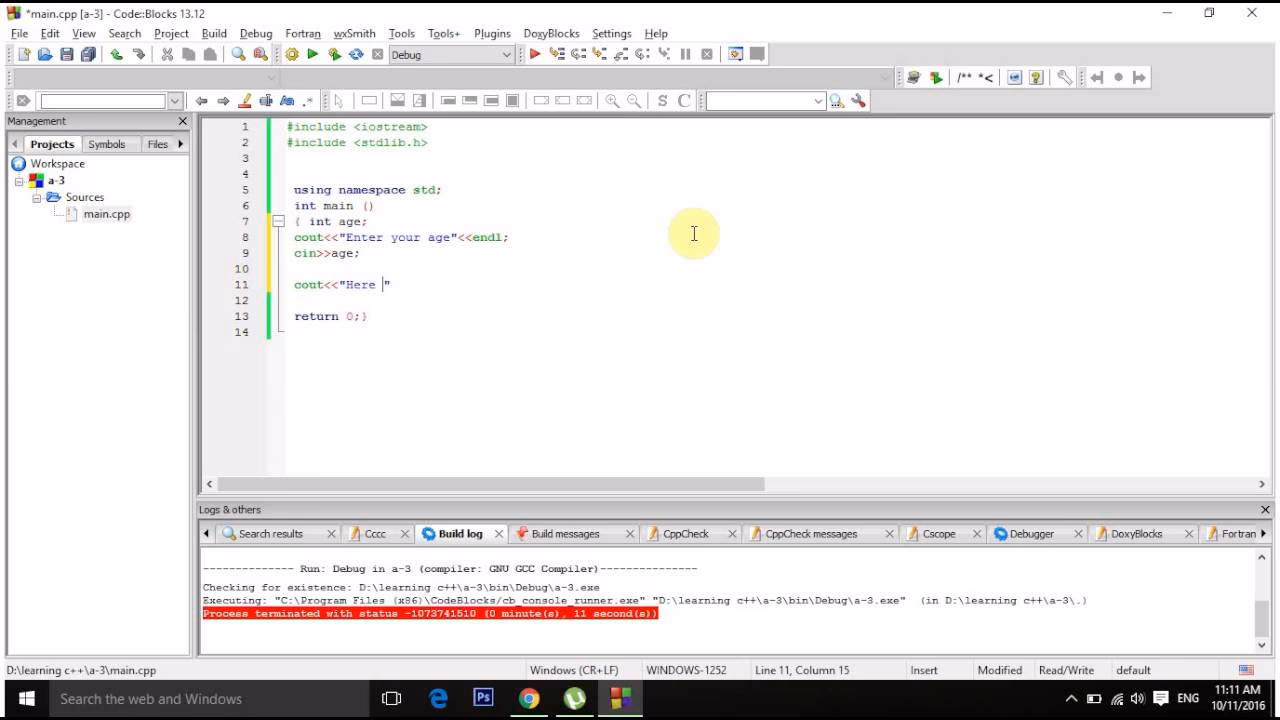Collapse the code fold at line 7
Image resolution: width=1280 pixels, height=720 pixels.
(x=278, y=222)
